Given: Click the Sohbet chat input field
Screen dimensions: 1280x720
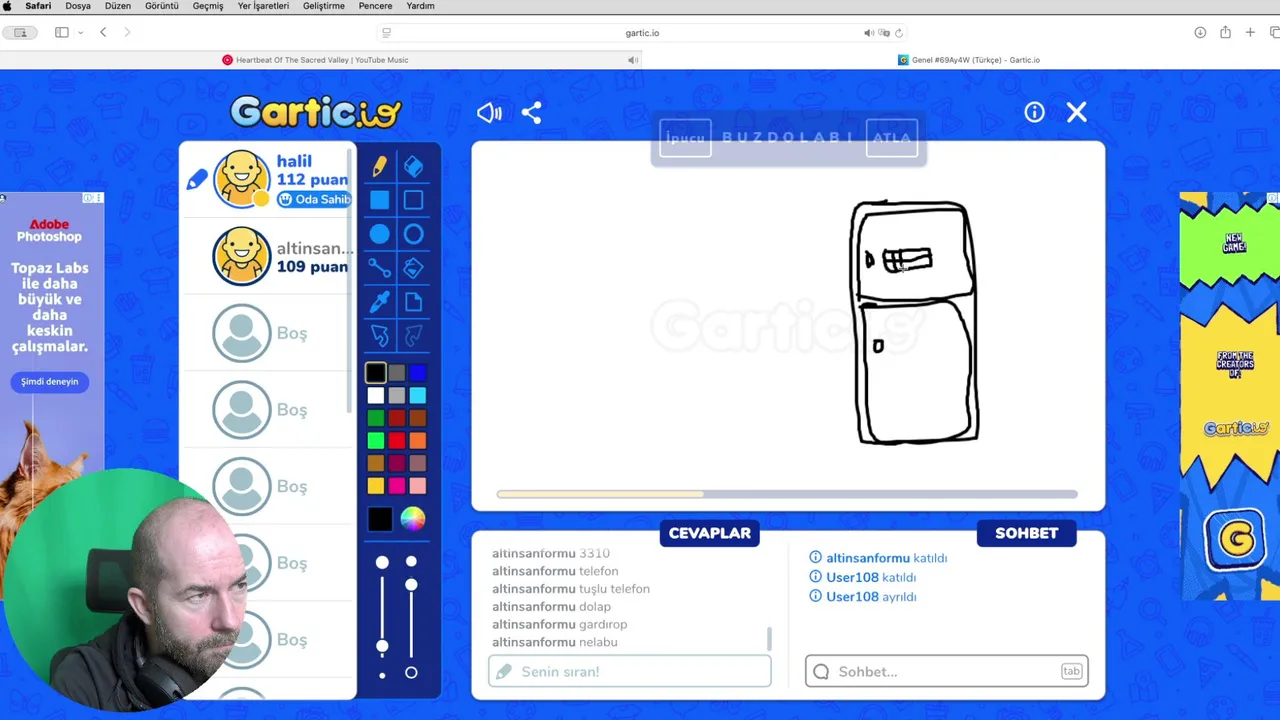Looking at the screenshot, I should 946,671.
